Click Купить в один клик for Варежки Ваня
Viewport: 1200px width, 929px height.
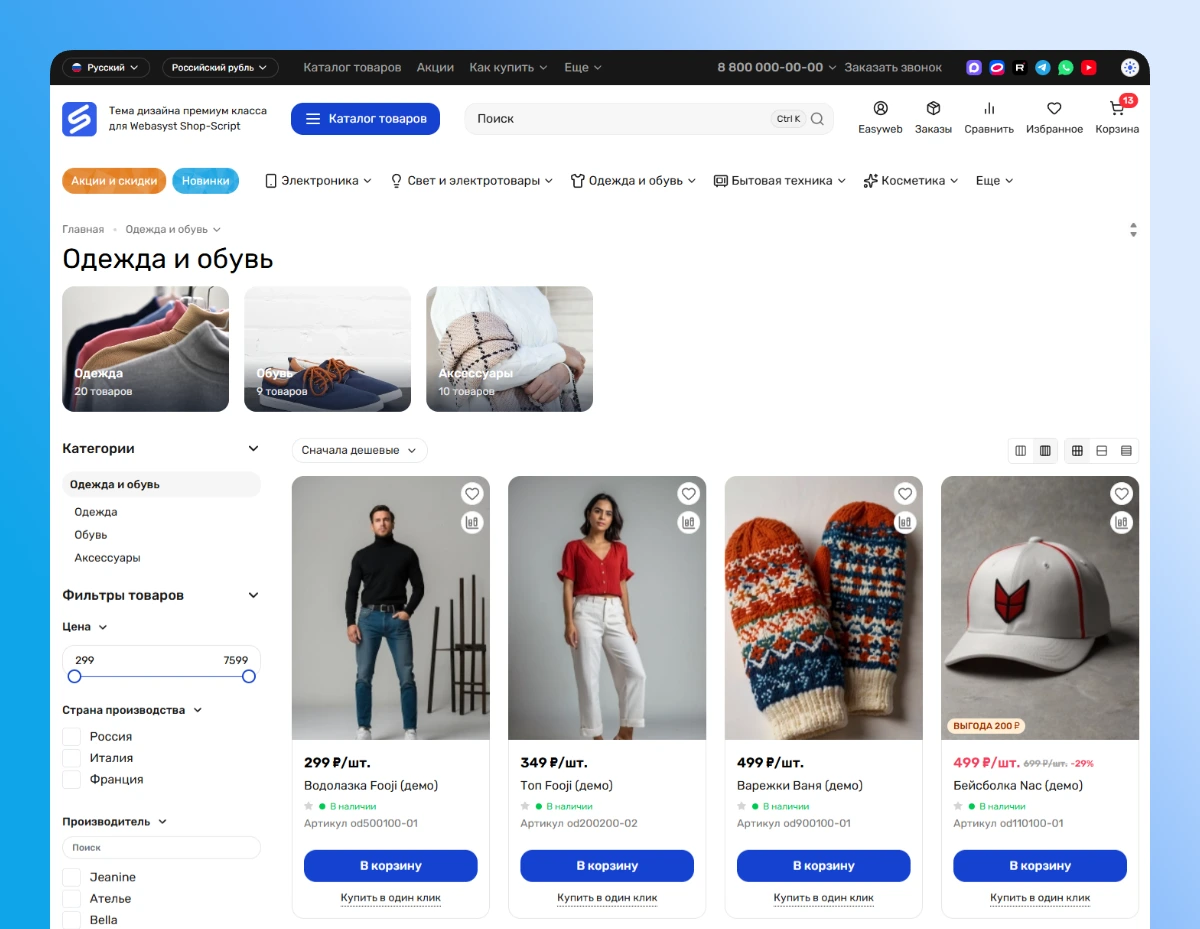[x=823, y=898]
